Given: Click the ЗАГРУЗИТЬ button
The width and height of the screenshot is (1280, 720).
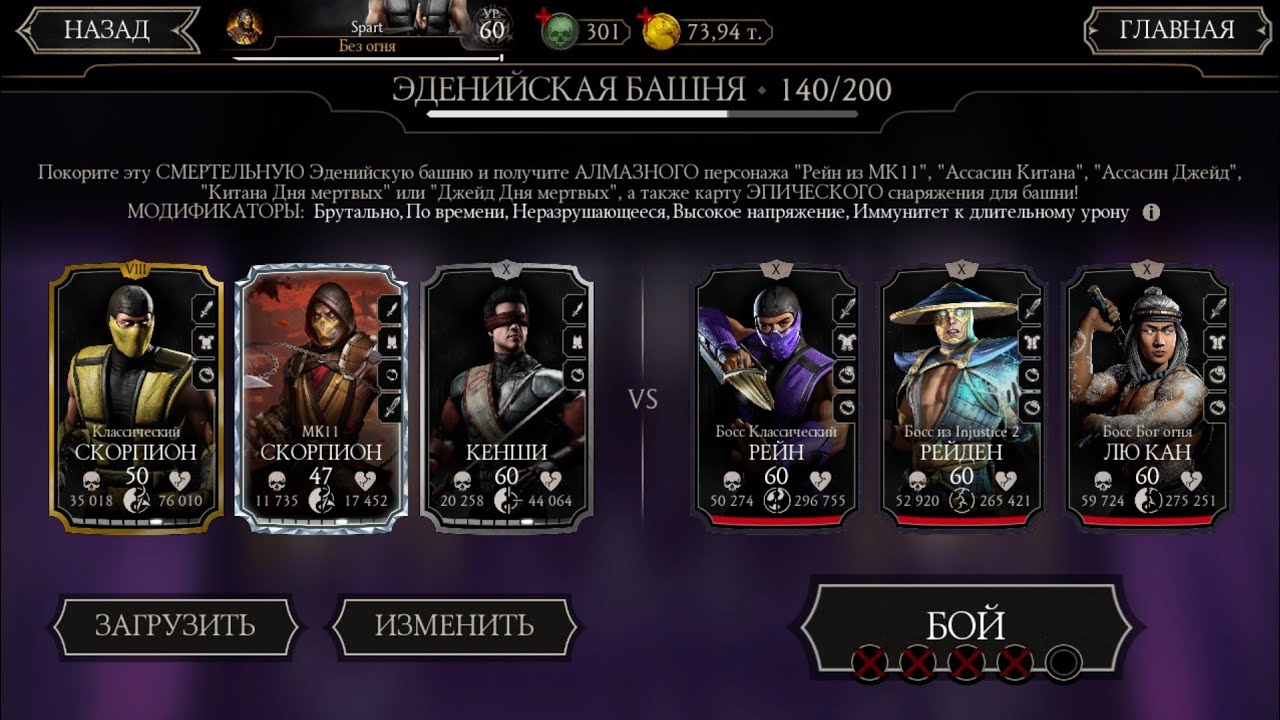Looking at the screenshot, I should [x=175, y=627].
